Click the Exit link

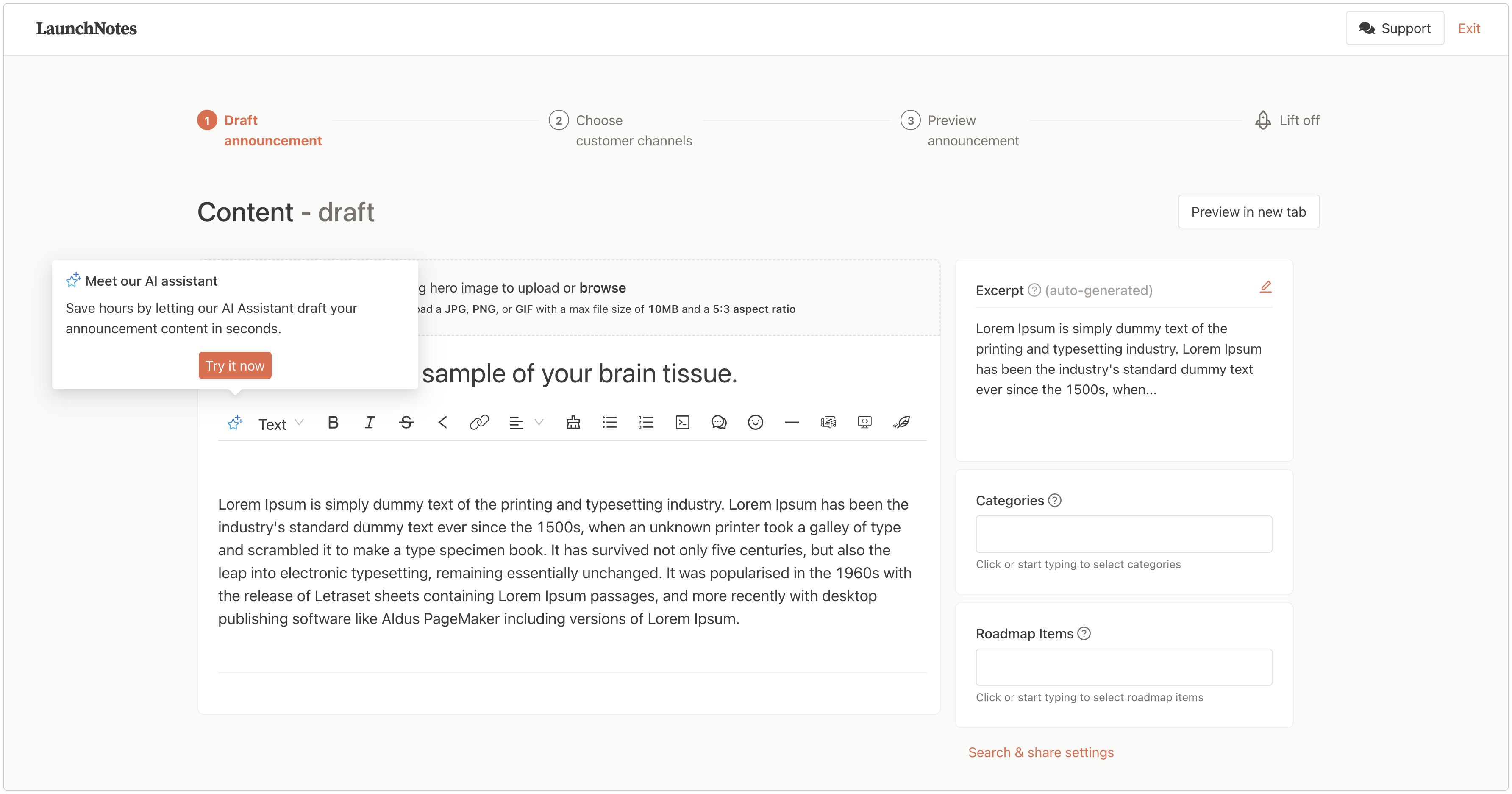click(x=1469, y=28)
